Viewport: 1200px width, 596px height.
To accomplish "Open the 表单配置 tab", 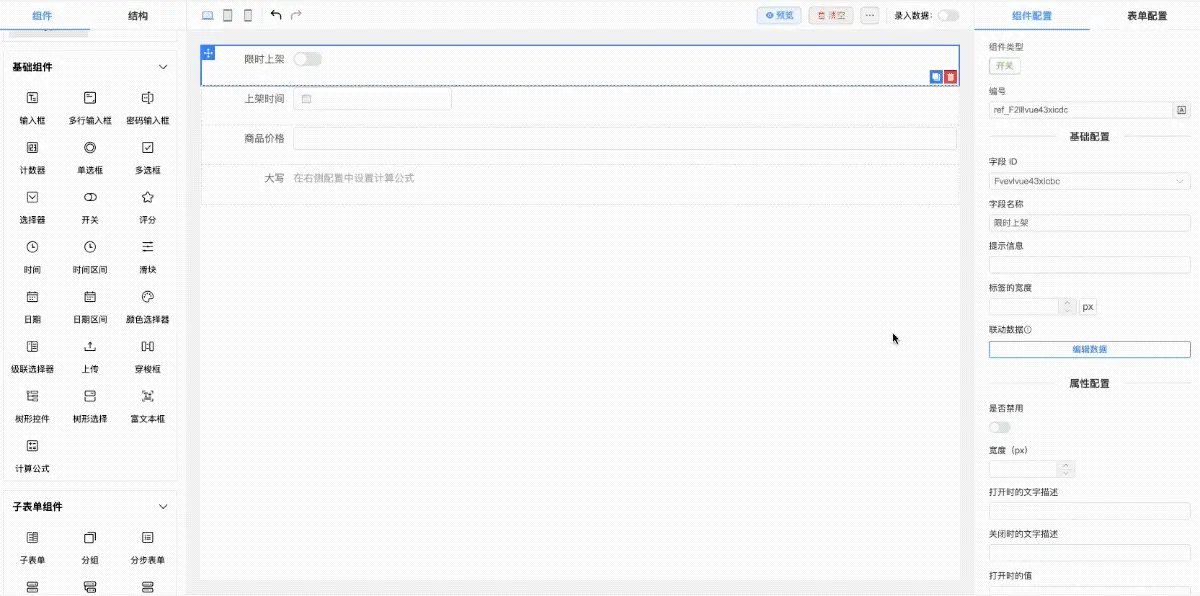I will tap(1146, 16).
